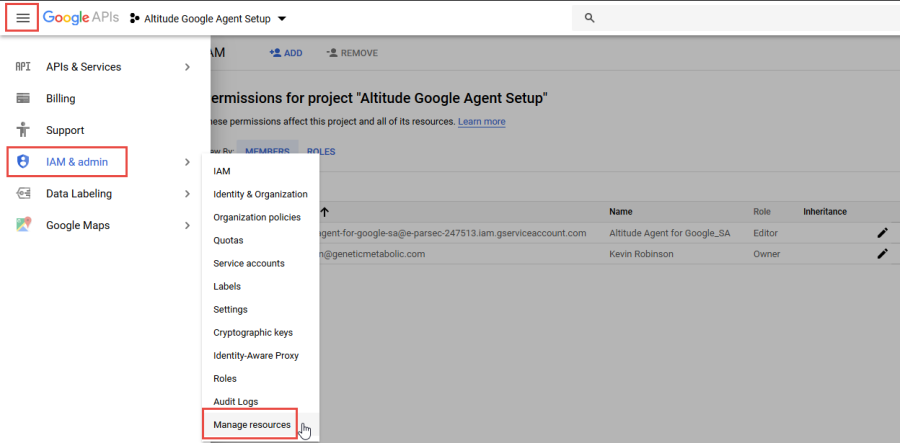The height and width of the screenshot is (443, 900).
Task: Click the Google Maps icon
Action: 23,225
